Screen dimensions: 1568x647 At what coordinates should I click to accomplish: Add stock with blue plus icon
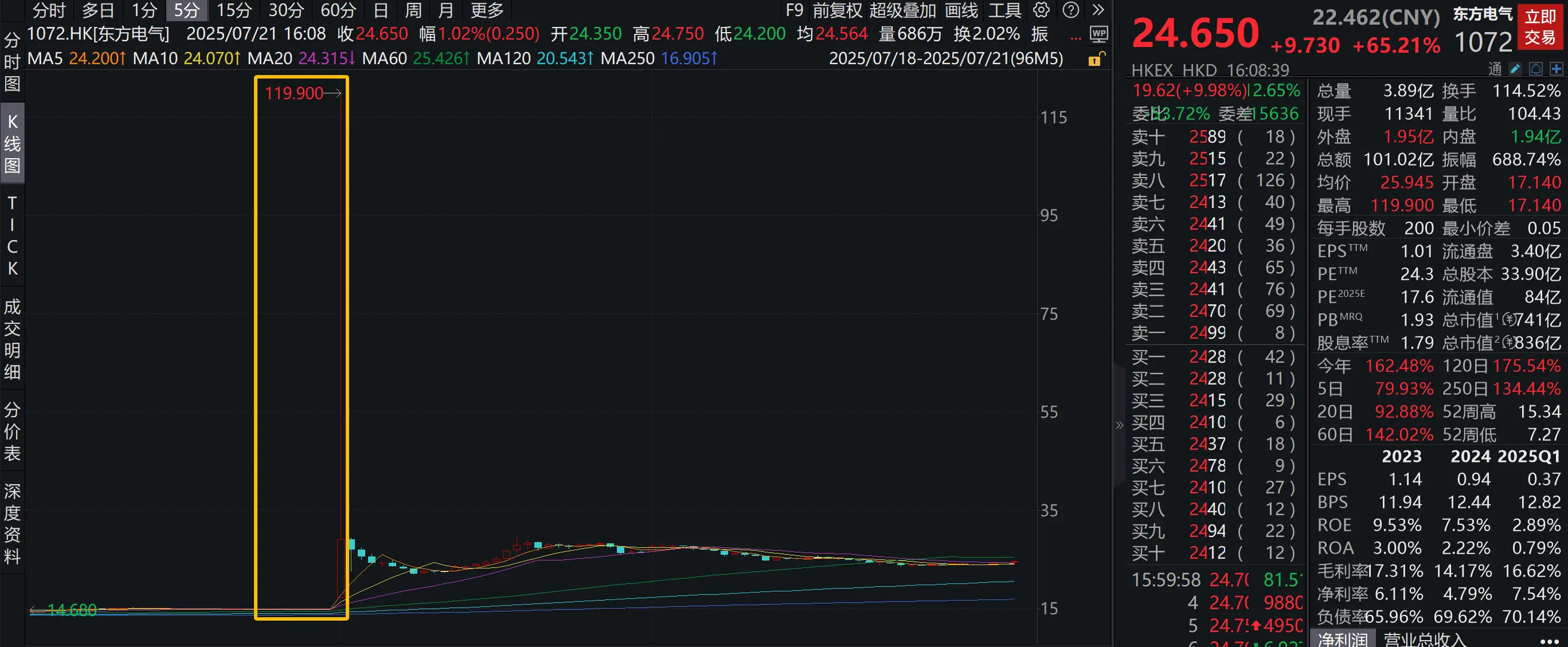(x=1557, y=69)
